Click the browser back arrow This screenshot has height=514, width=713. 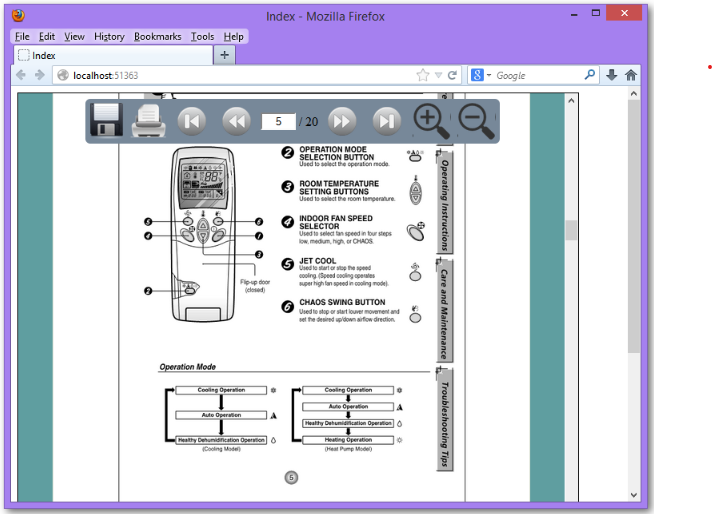[x=21, y=75]
